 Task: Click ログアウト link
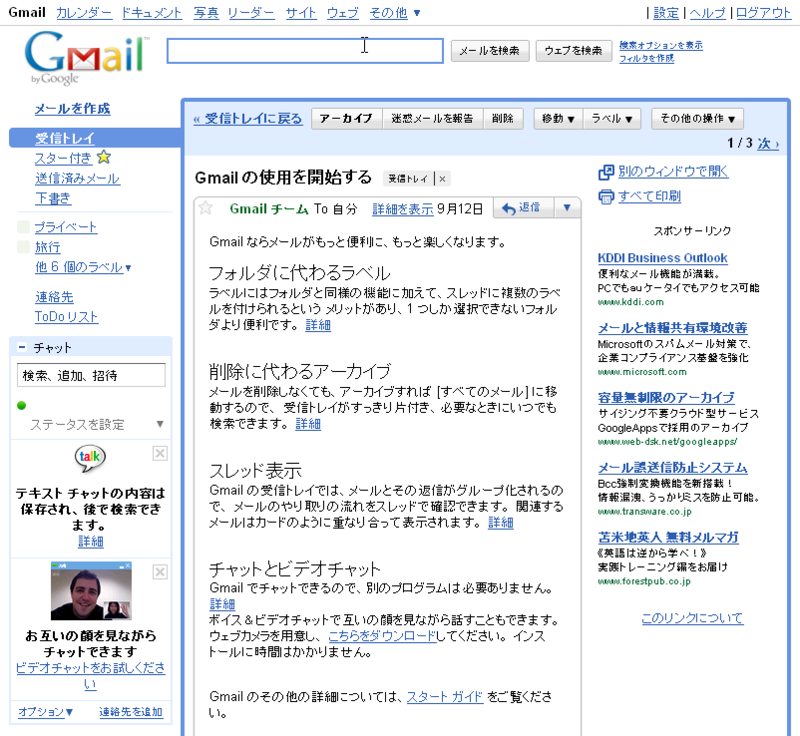click(763, 13)
